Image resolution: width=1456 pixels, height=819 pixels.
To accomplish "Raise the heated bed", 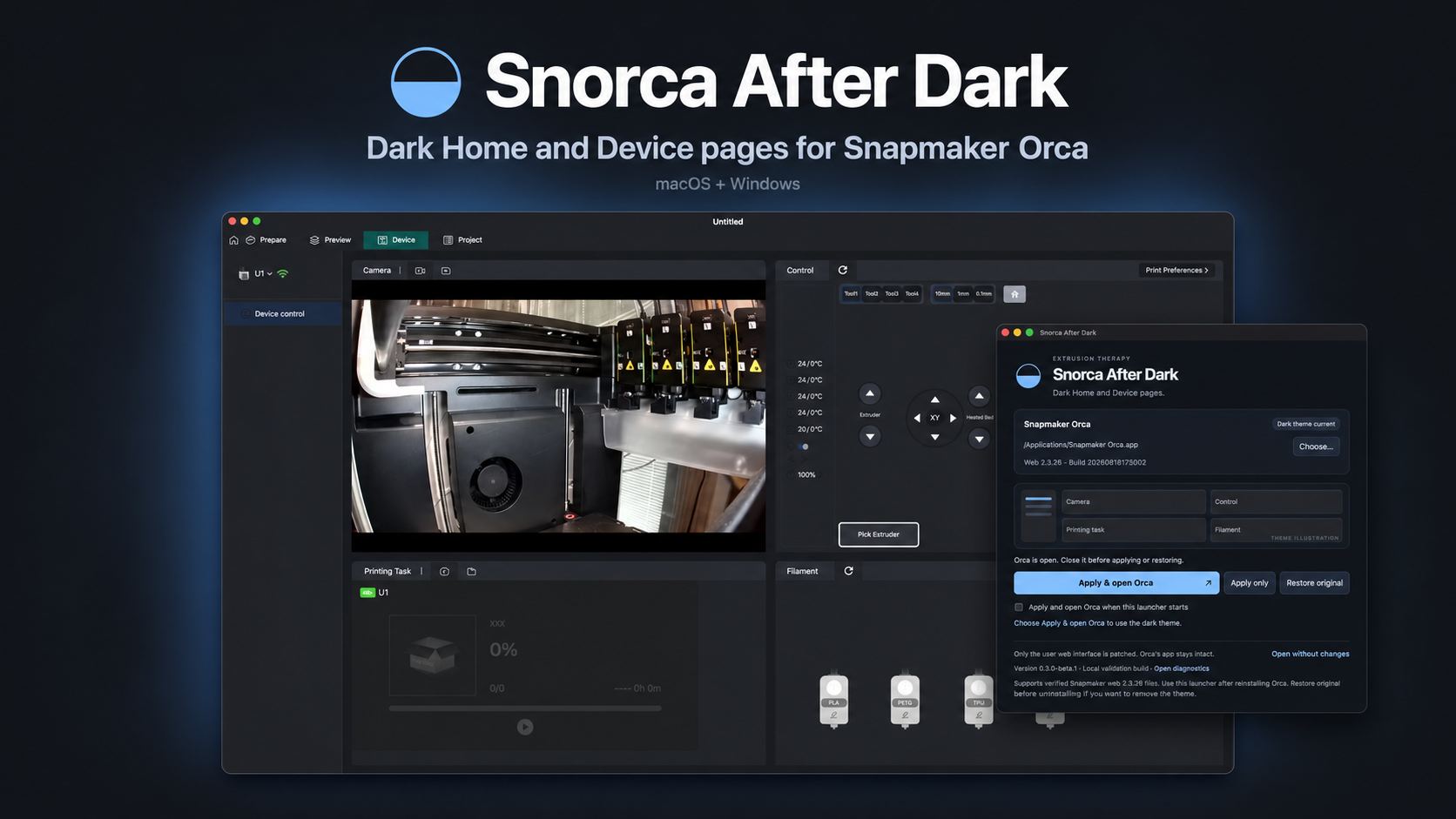I will point(979,396).
